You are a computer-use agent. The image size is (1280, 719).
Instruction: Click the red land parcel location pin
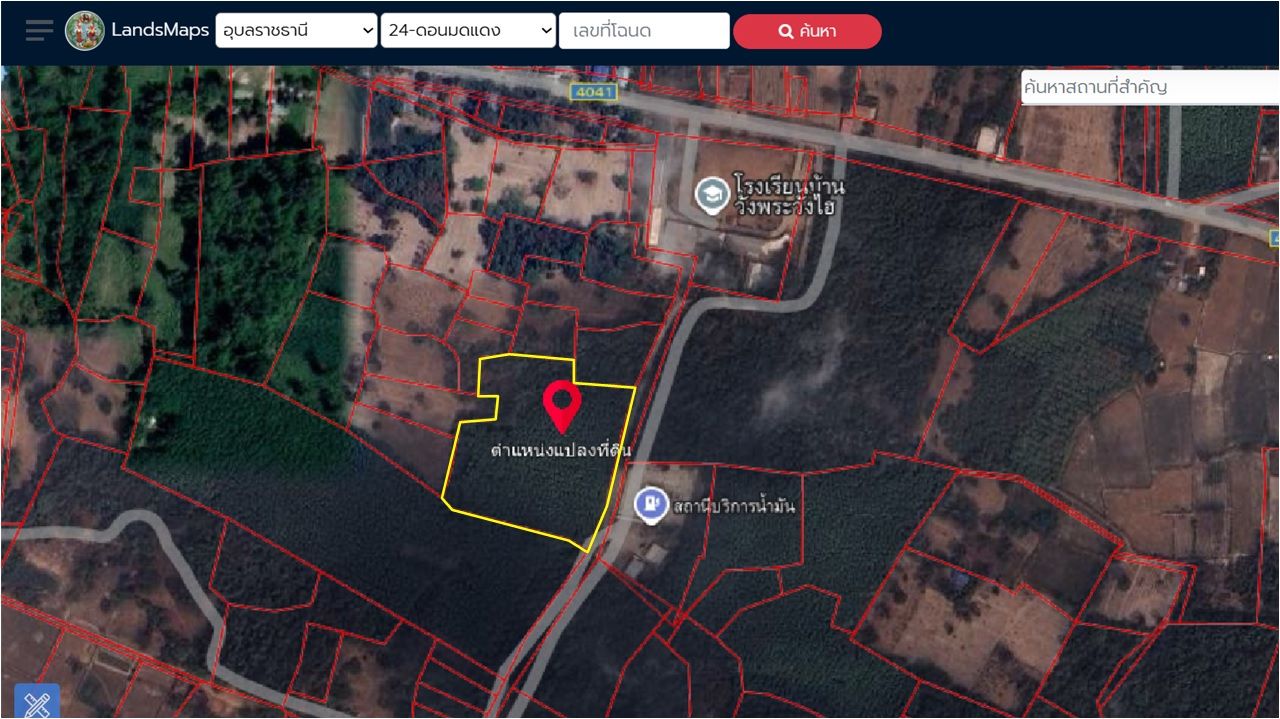pos(562,404)
